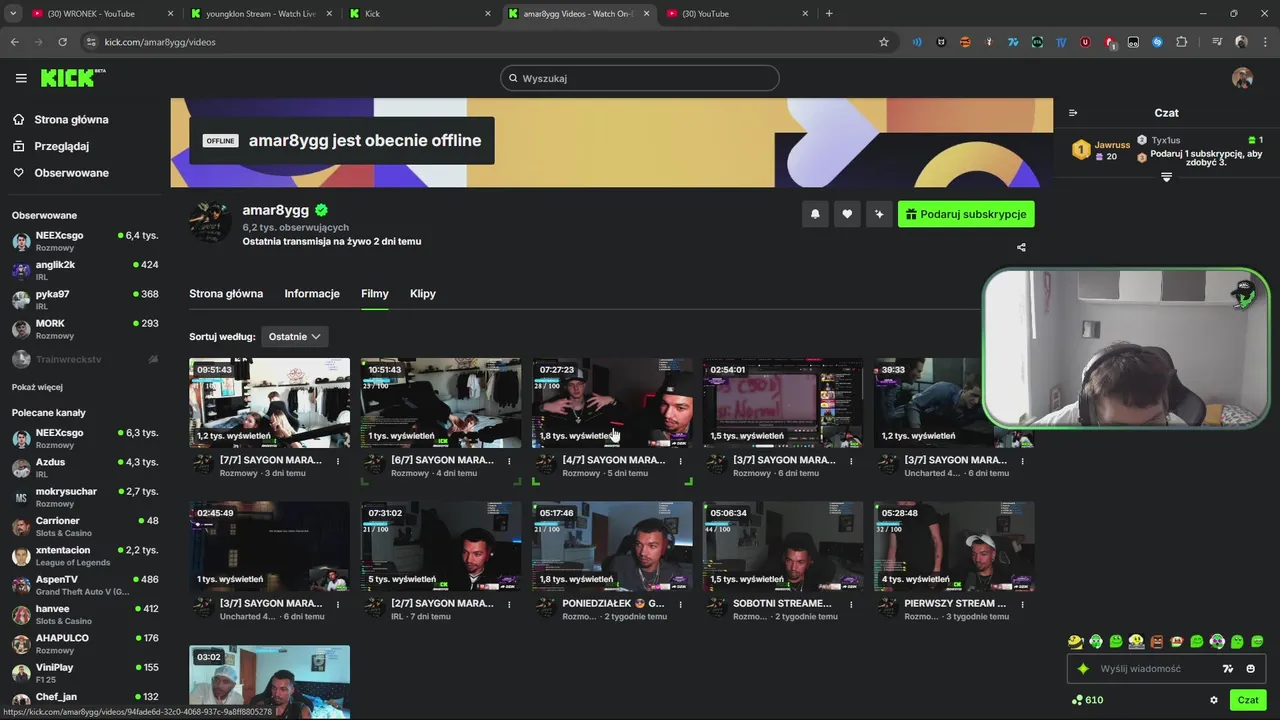Open options for [6/7] SAYGON video
The image size is (1280, 720).
click(510, 461)
